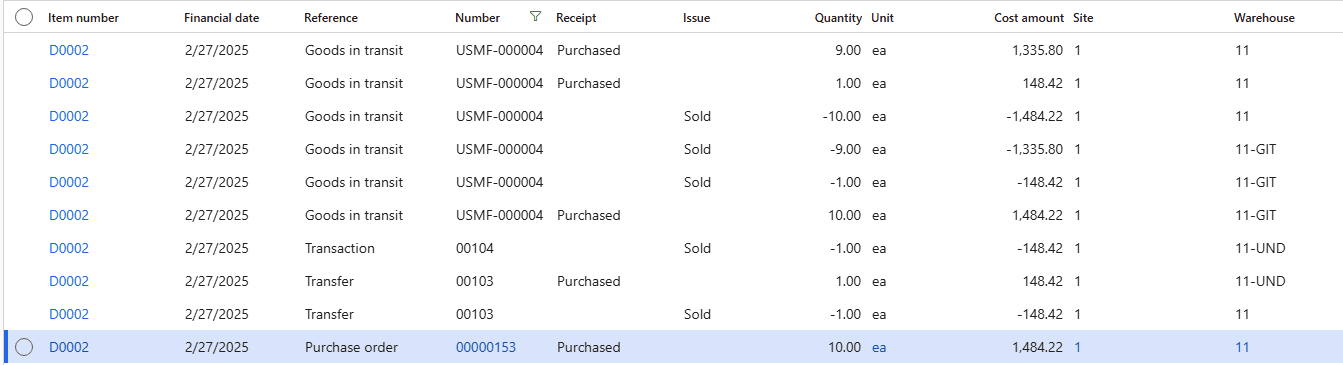This screenshot has width=1343, height=365.
Task: Select cost '-148.42' in the Transaction row
Action: [x=1040, y=248]
